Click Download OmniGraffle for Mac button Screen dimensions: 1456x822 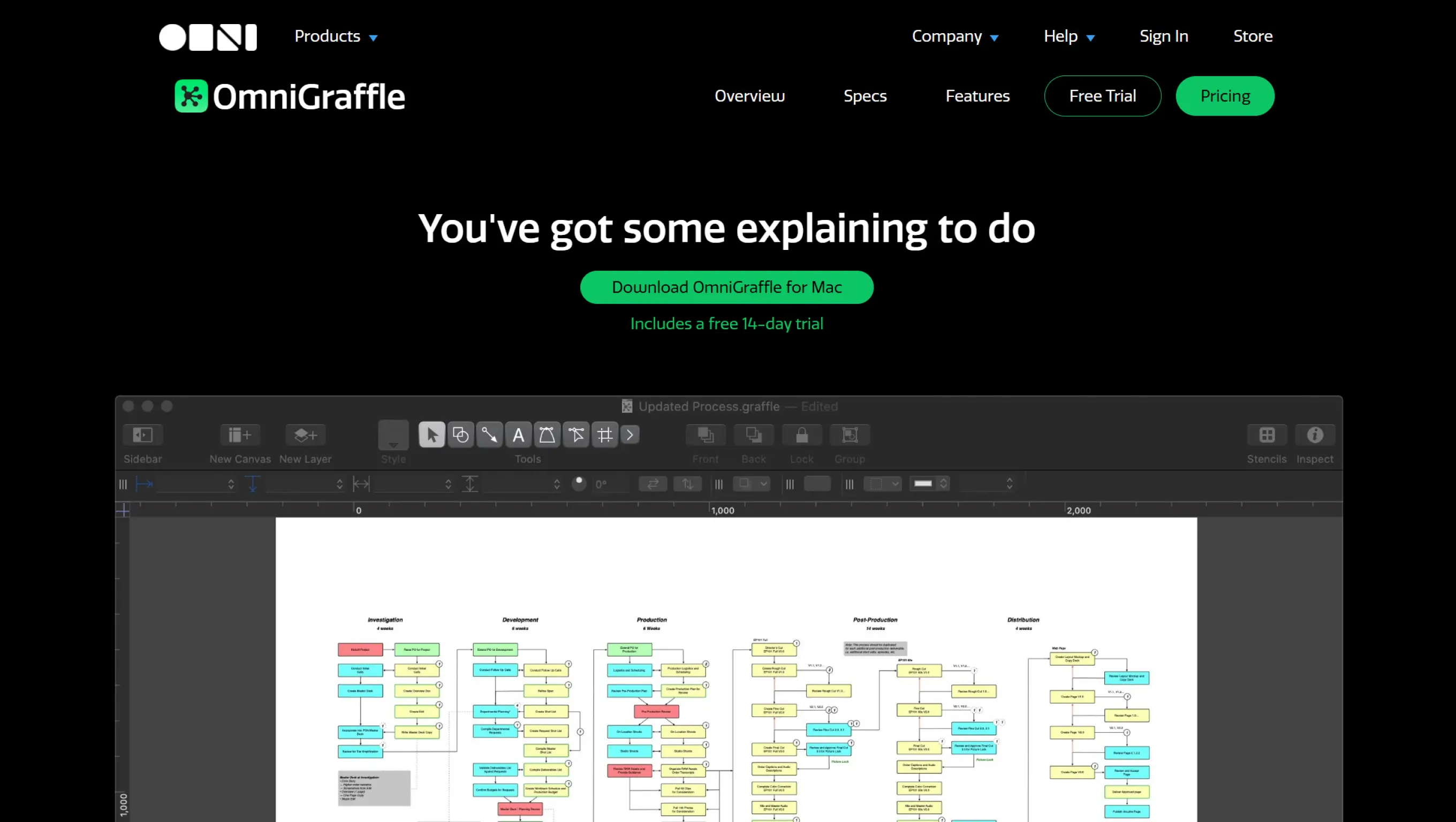tap(727, 287)
